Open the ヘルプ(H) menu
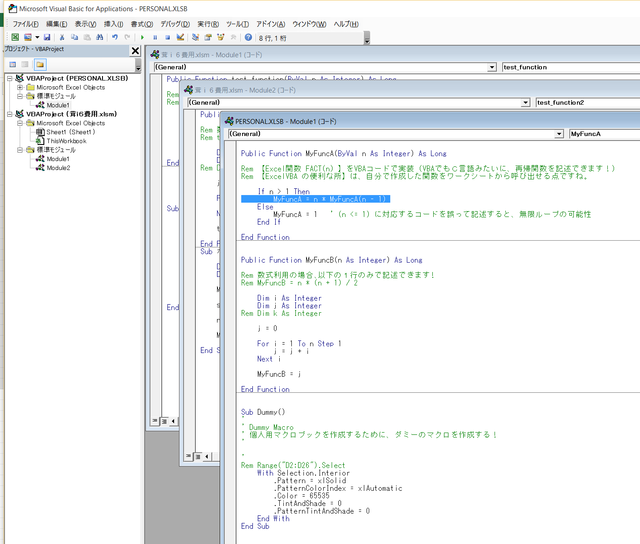 (346, 24)
